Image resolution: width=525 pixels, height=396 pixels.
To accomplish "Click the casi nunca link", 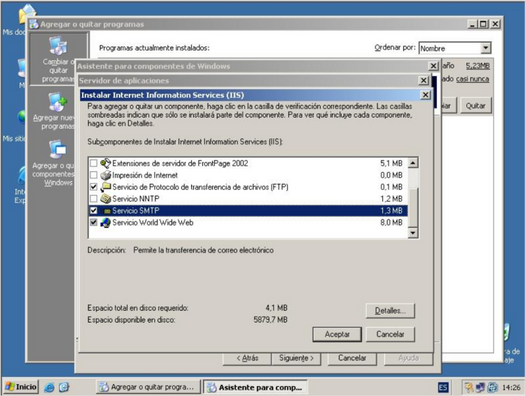I will pyautogui.click(x=472, y=79).
